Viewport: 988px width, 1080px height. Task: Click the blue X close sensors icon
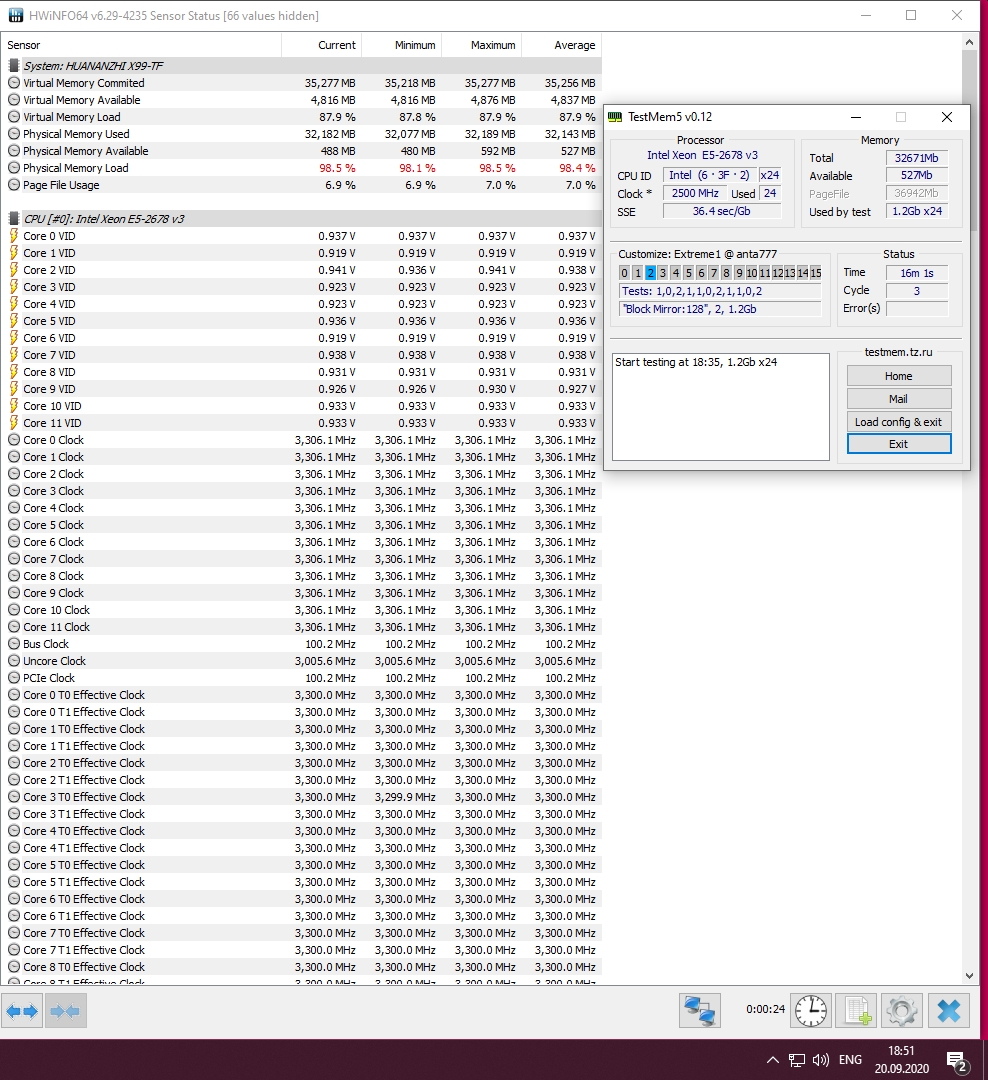pyautogui.click(x=949, y=1010)
